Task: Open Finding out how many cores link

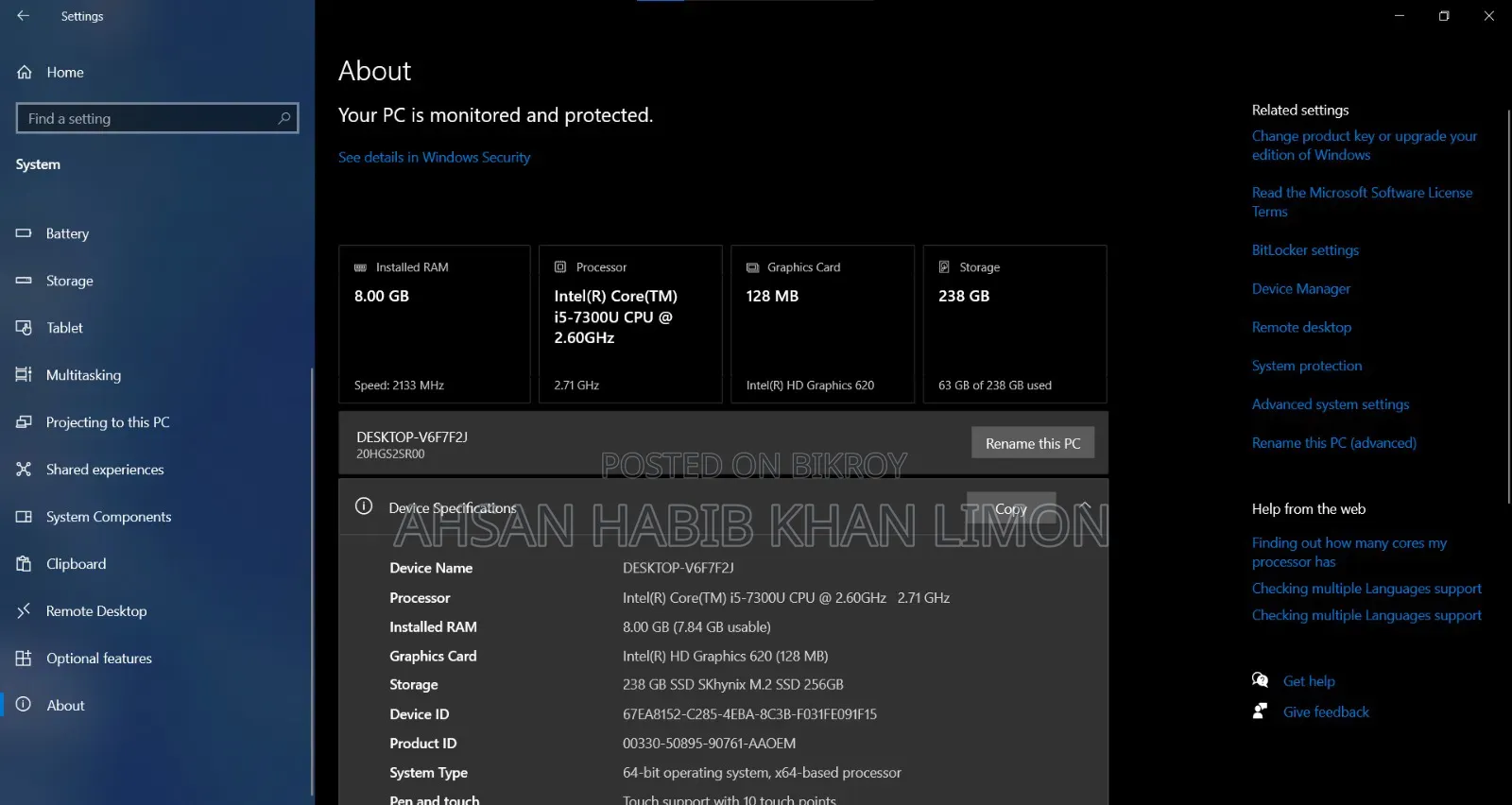Action: click(x=1349, y=553)
